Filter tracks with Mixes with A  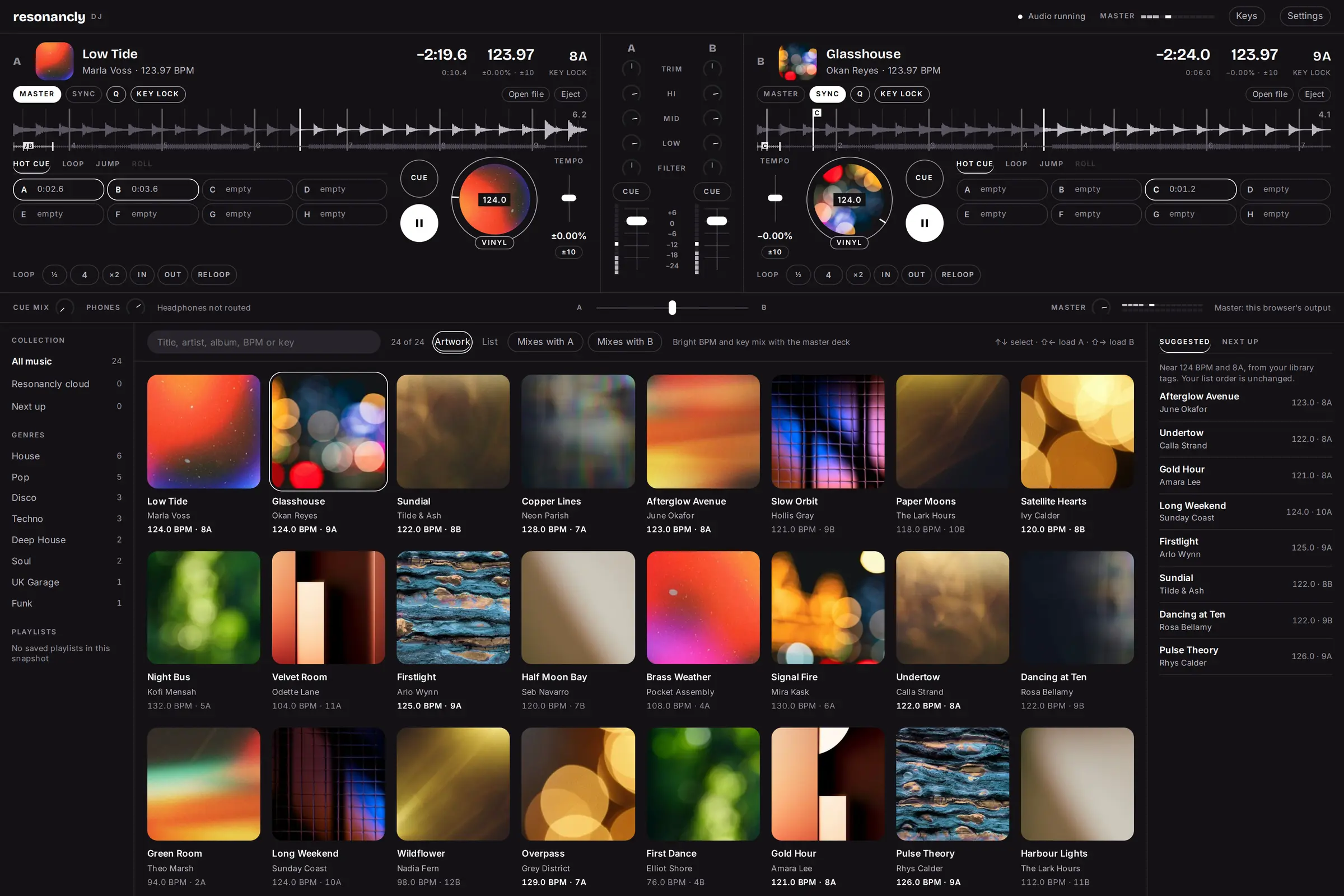click(x=544, y=342)
